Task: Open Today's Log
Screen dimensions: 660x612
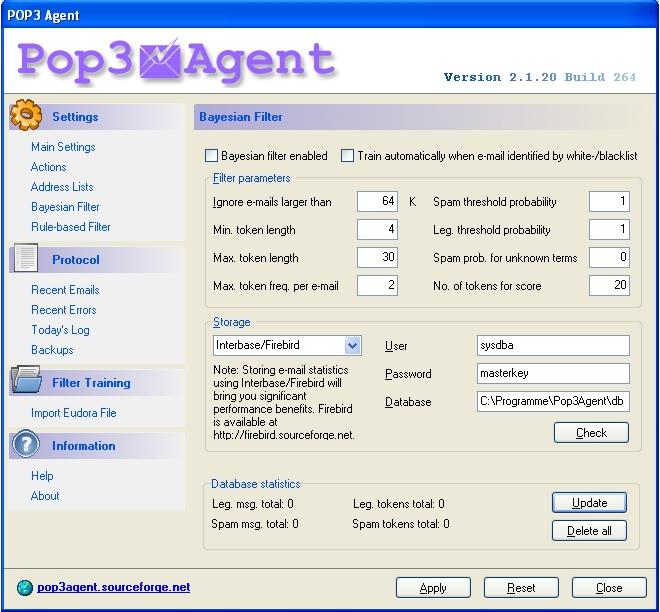Action: click(x=60, y=330)
